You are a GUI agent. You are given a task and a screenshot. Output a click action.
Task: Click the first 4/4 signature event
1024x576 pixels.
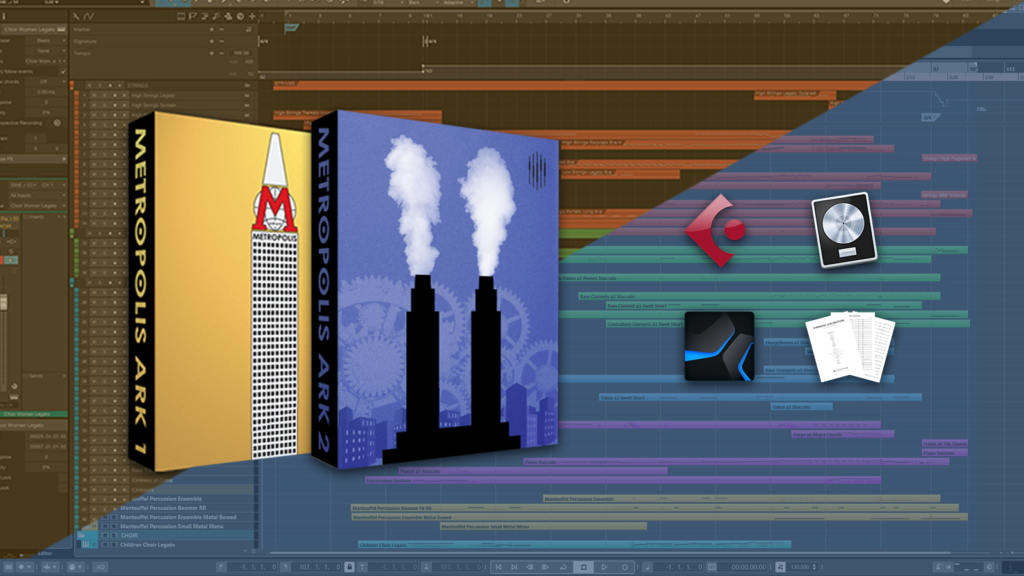[263, 41]
